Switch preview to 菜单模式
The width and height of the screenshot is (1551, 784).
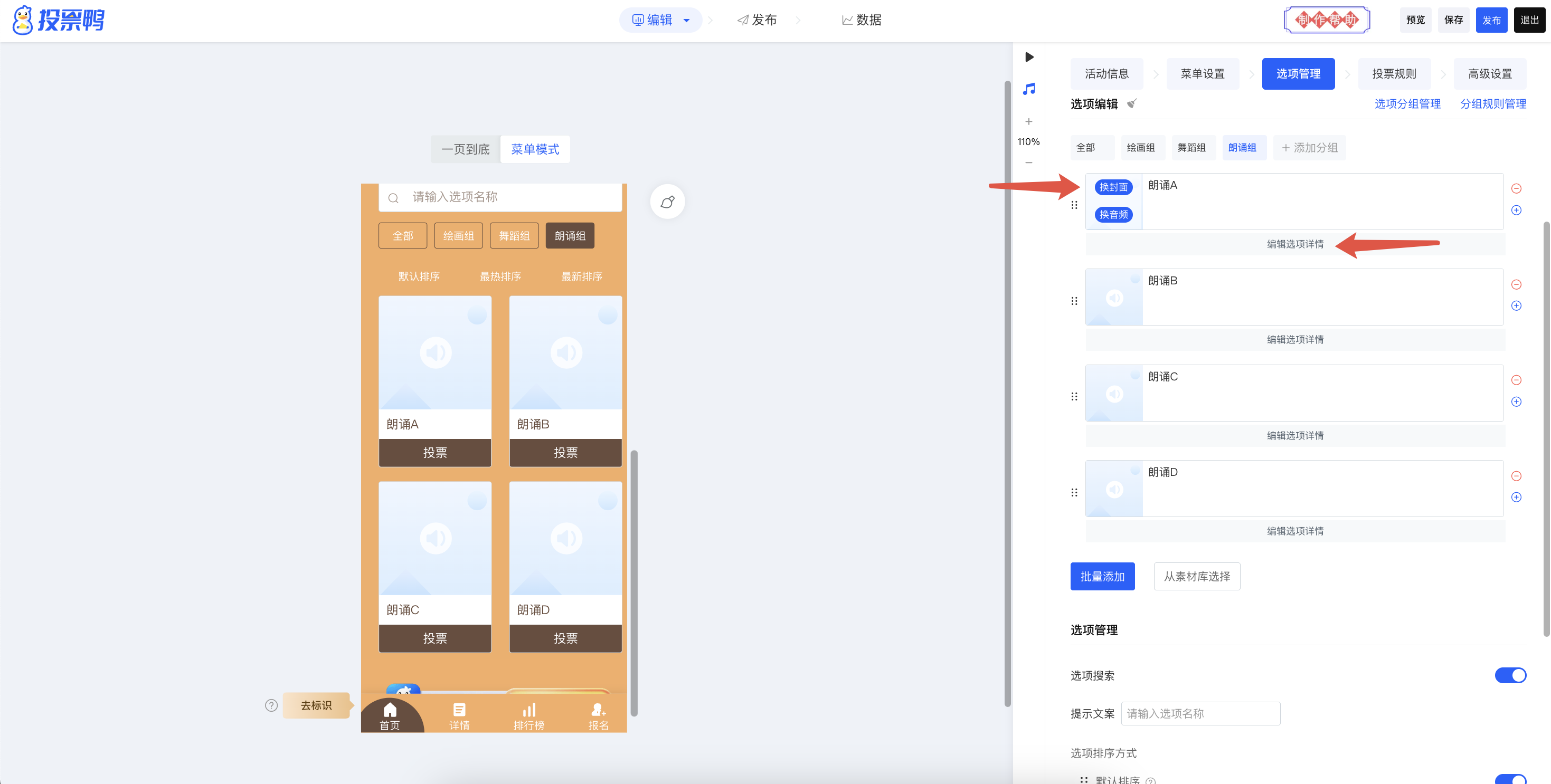535,149
